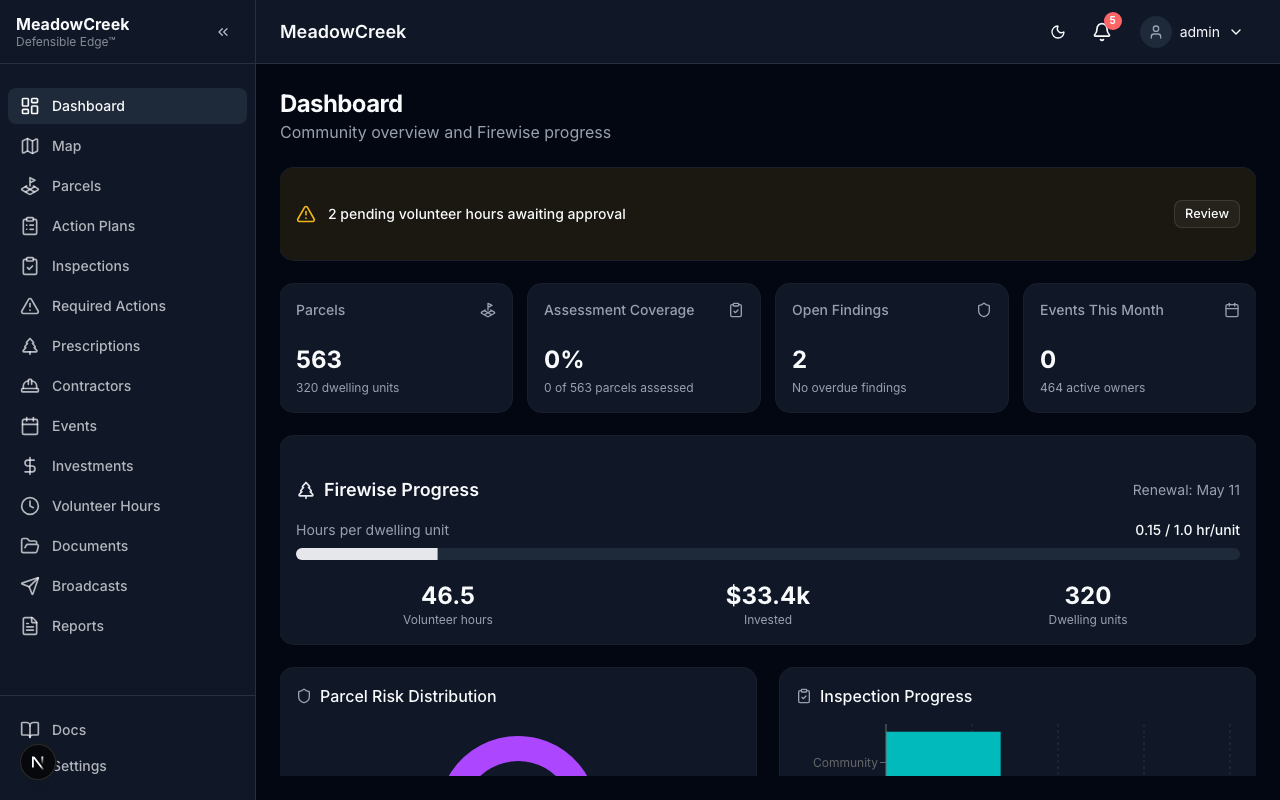Screen dimensions: 1280x800
Task: Click the Inspections clipboard-check icon
Action: click(x=30, y=266)
